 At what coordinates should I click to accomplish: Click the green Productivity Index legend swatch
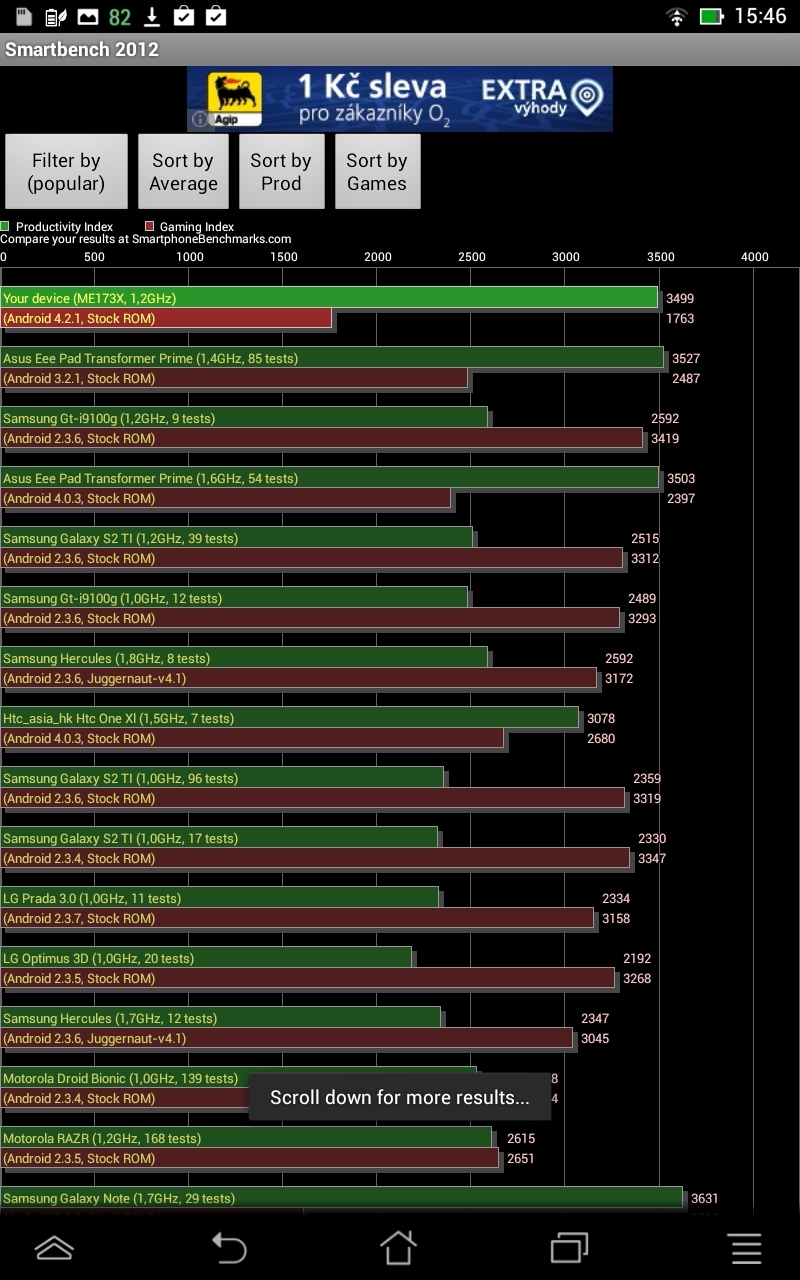(6, 227)
